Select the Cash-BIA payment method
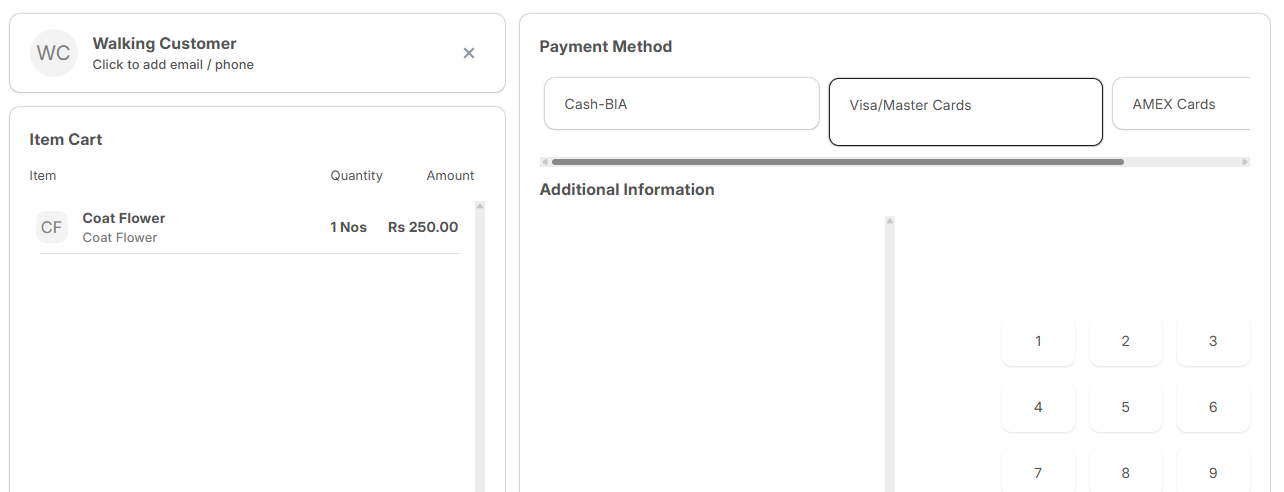This screenshot has height=492, width=1284. click(x=682, y=104)
